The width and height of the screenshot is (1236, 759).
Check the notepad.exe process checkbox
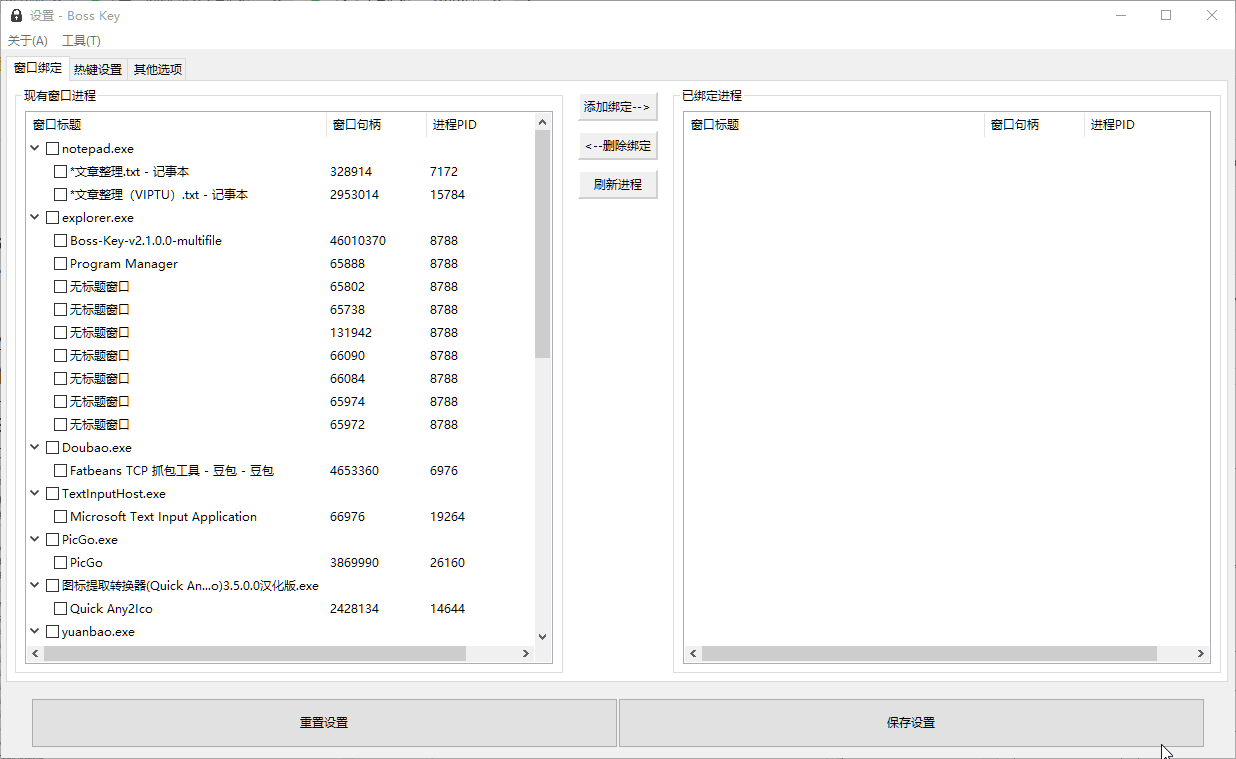point(53,149)
